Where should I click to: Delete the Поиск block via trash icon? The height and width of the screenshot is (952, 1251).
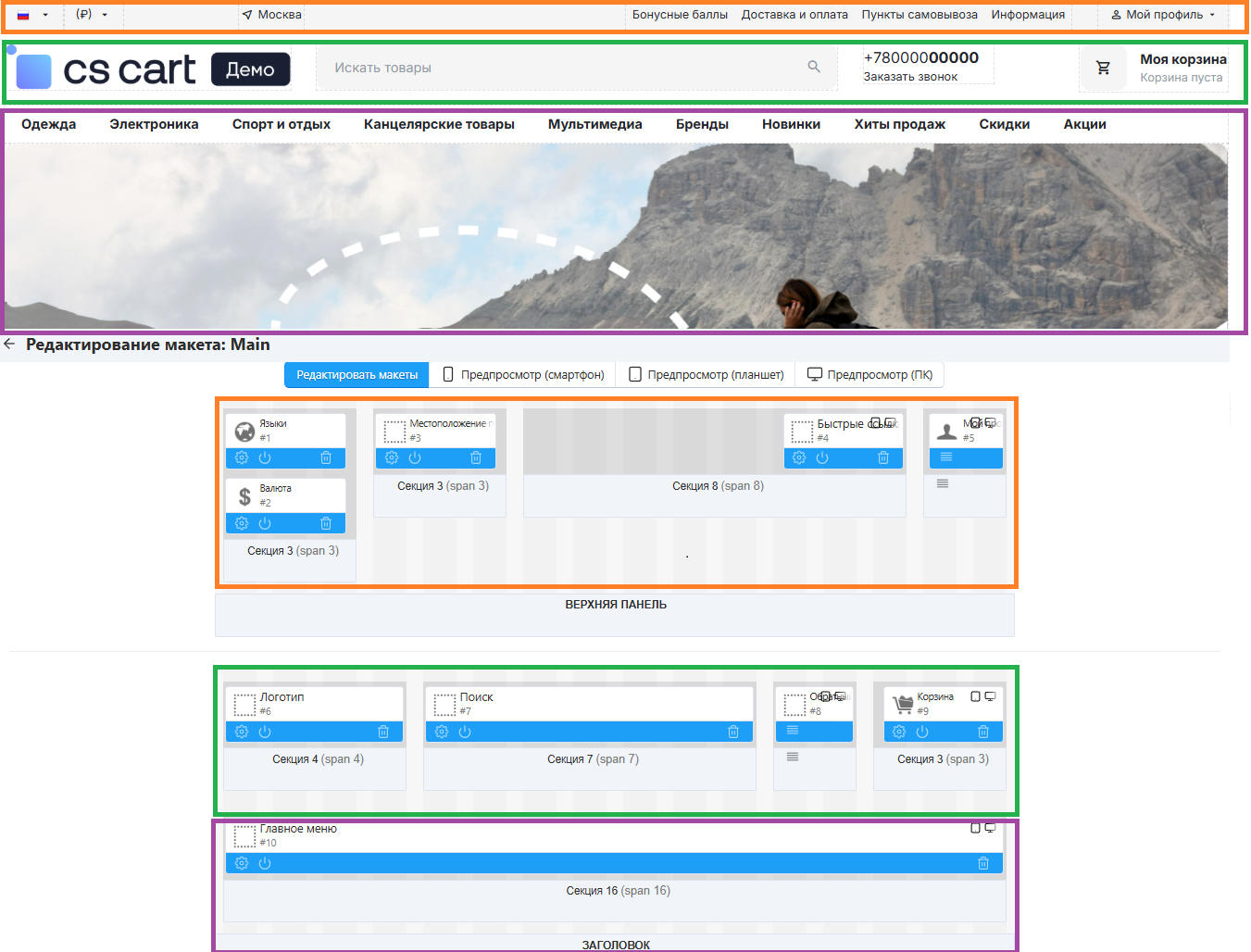coord(733,733)
